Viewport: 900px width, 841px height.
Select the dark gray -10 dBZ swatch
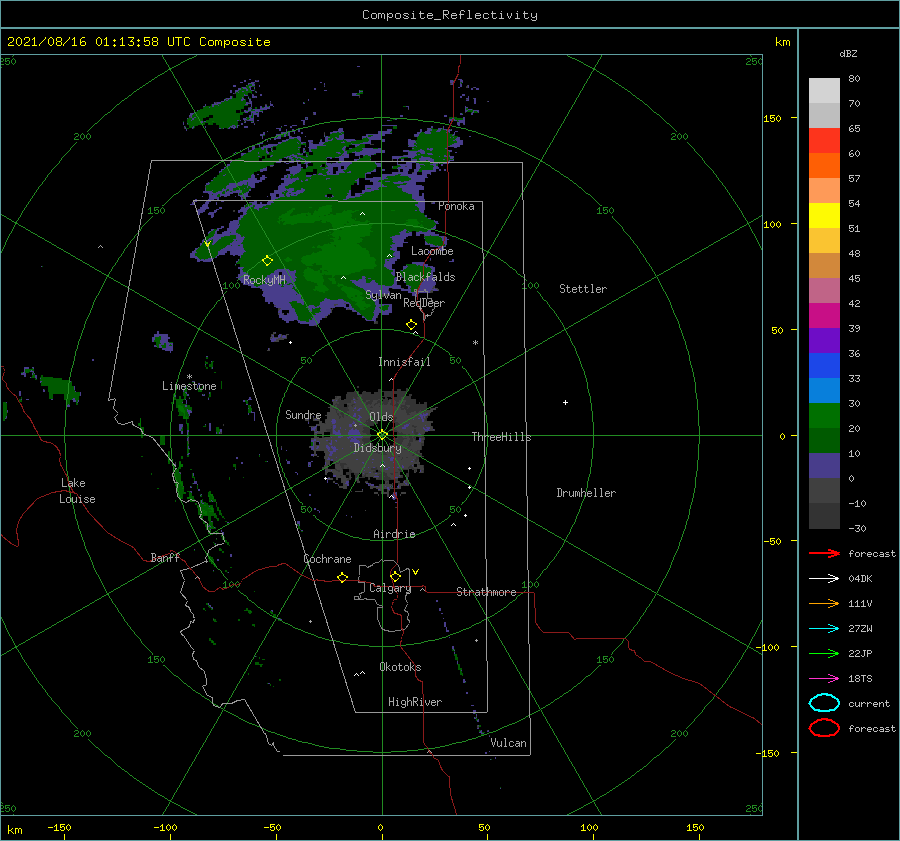pos(824,516)
